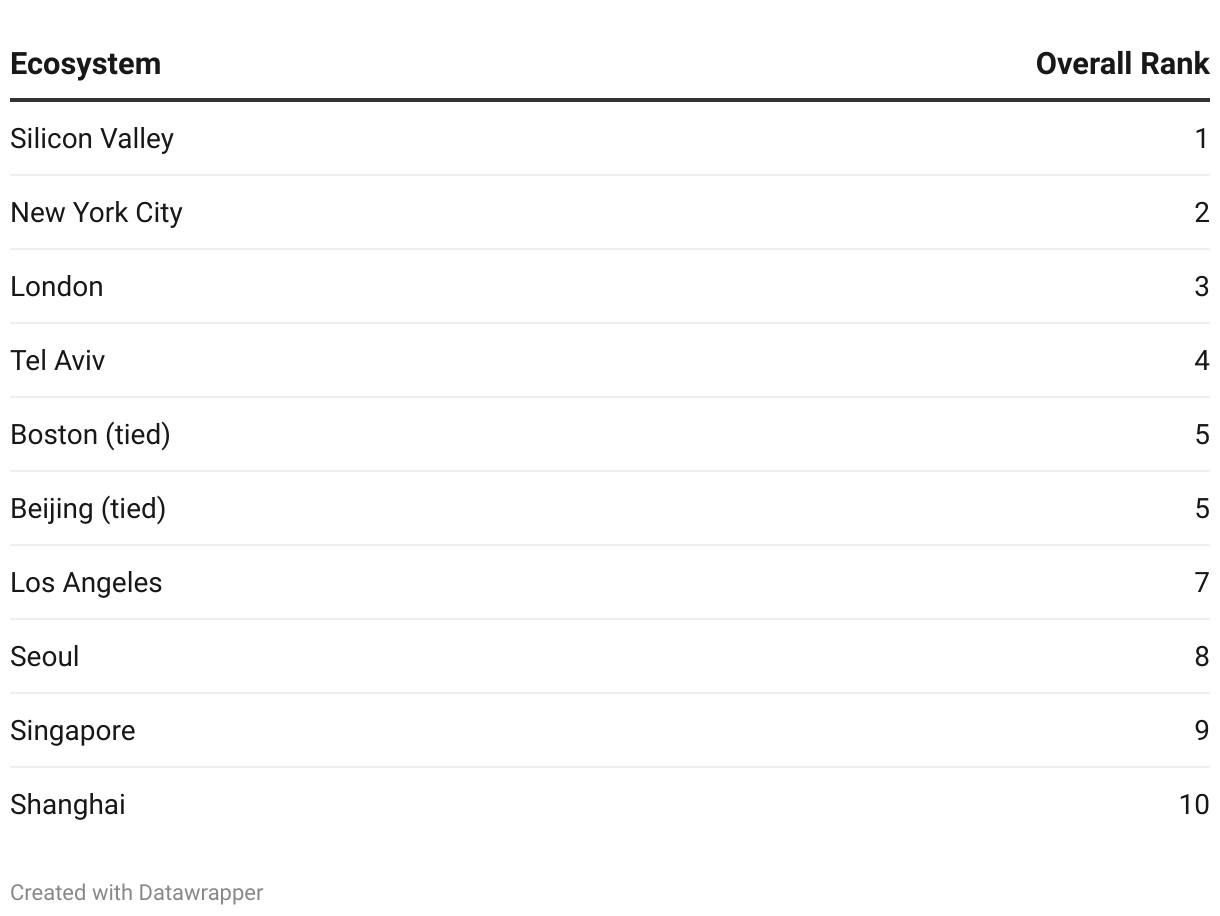Select the Singapore cell
This screenshot has width=1220, height=916.
pos(73,730)
